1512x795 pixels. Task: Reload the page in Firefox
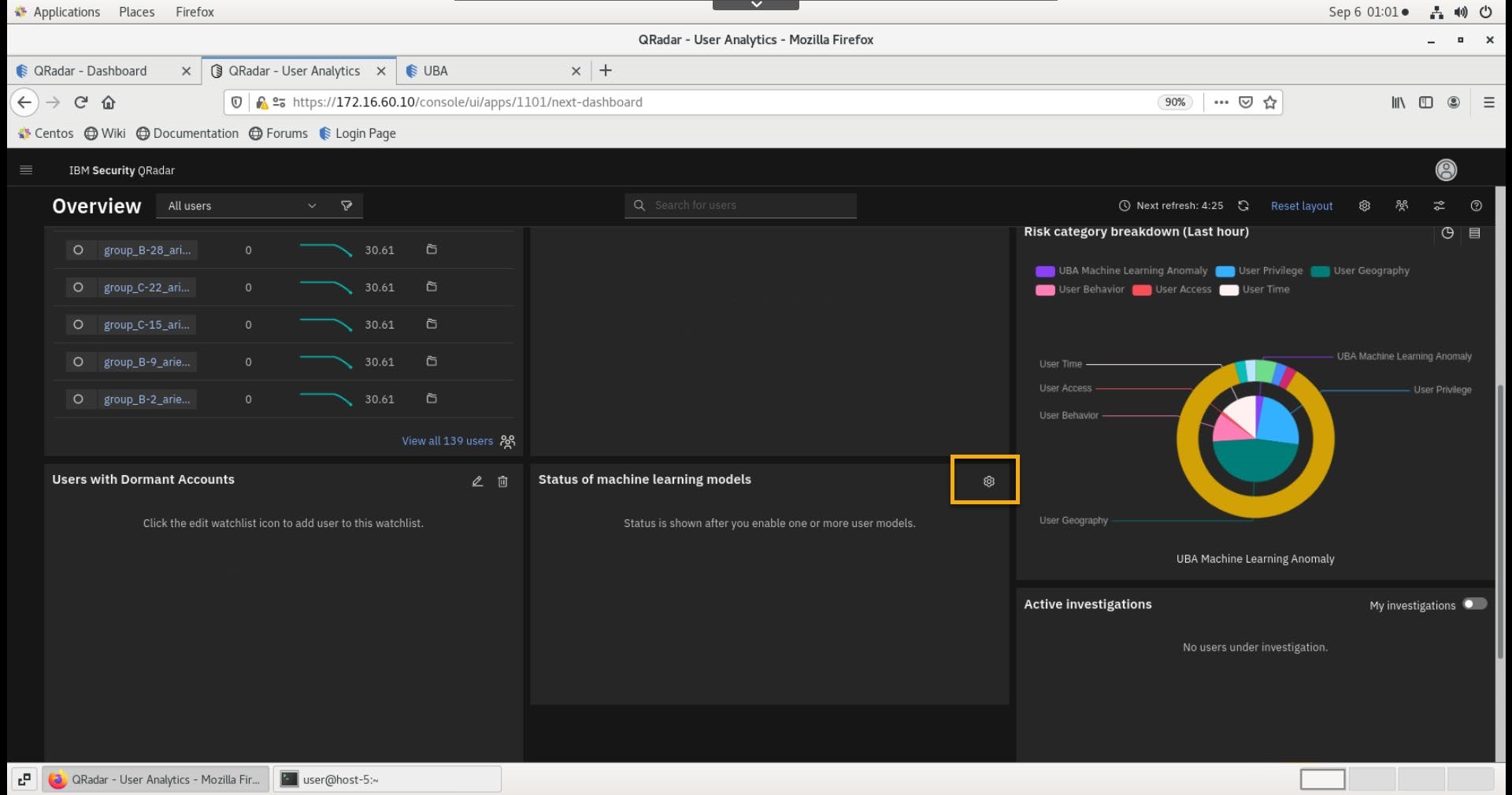[81, 102]
